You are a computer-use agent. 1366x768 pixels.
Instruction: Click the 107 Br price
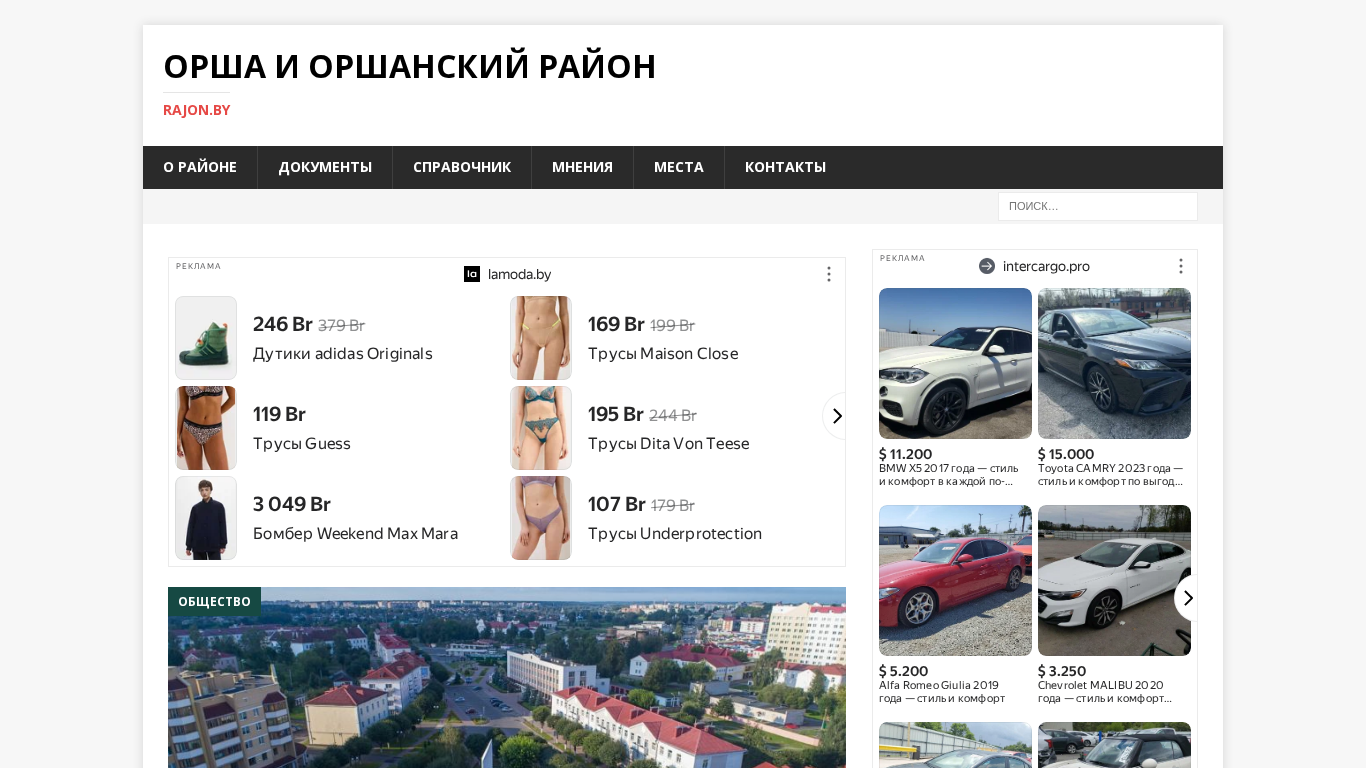617,504
